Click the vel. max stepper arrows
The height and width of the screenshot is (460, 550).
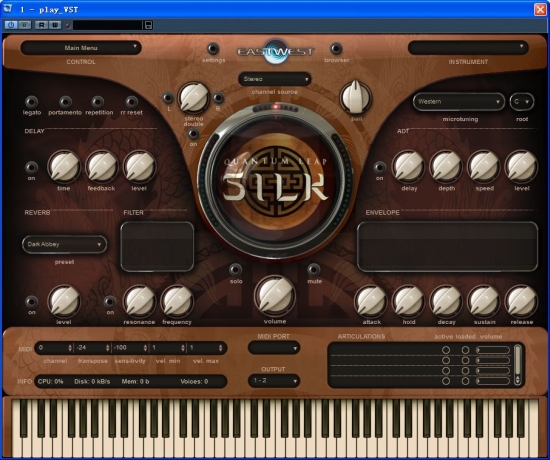(x=220, y=348)
